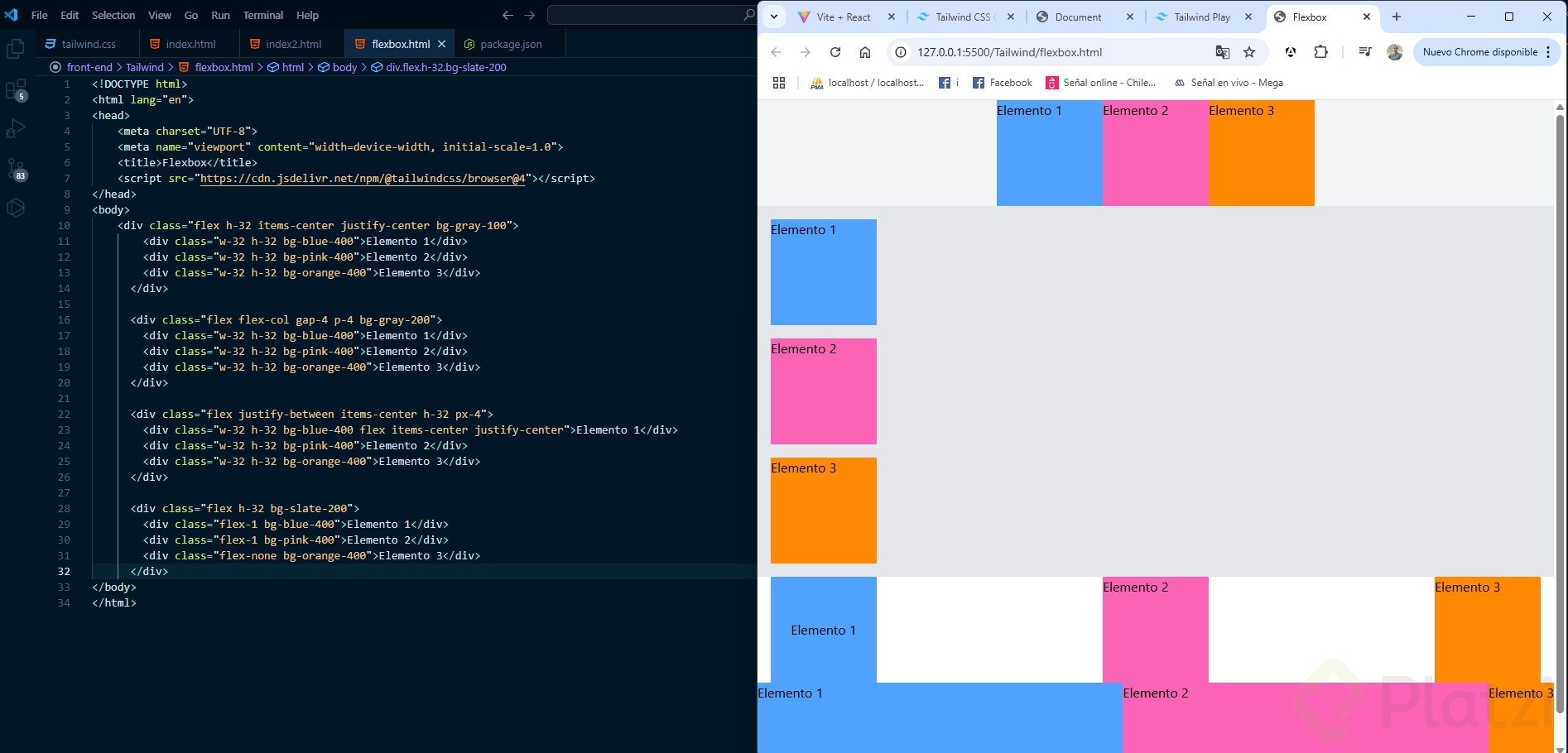The image size is (1568, 753).
Task: Reload the Flexbox page in Chrome
Action: coord(835,52)
